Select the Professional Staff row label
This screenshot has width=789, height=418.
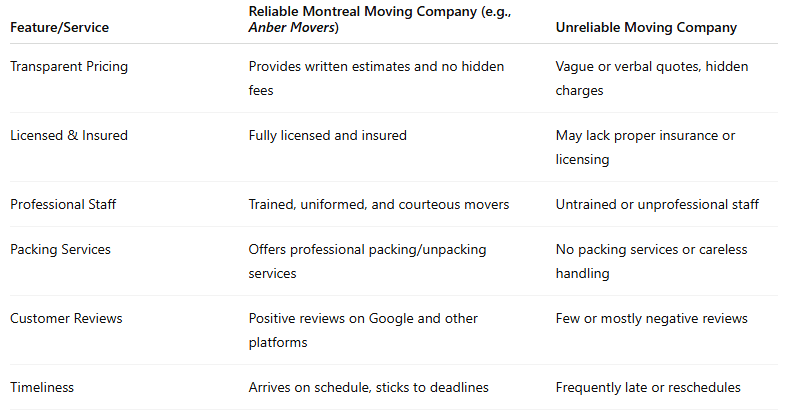tap(63, 204)
